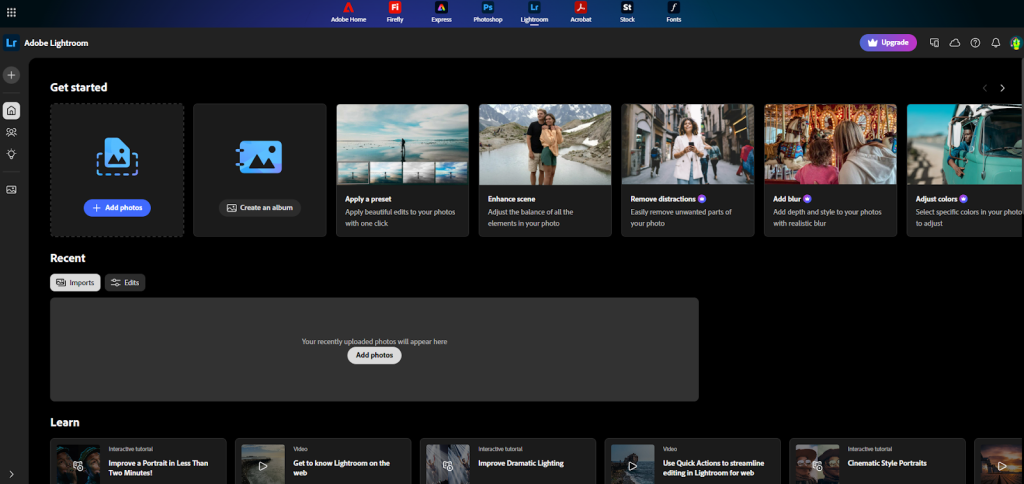
Task: Select the Home icon in sidebar
Action: (11, 110)
